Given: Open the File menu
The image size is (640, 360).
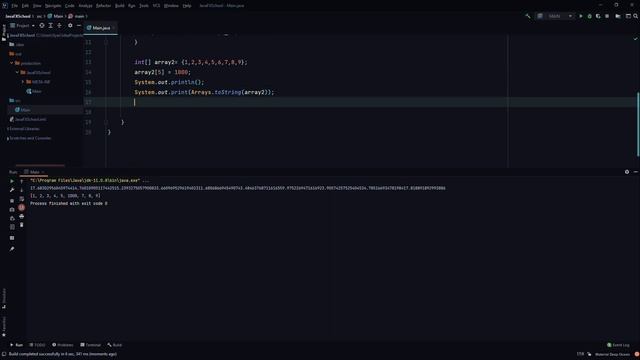Looking at the screenshot, I should 15,6.
